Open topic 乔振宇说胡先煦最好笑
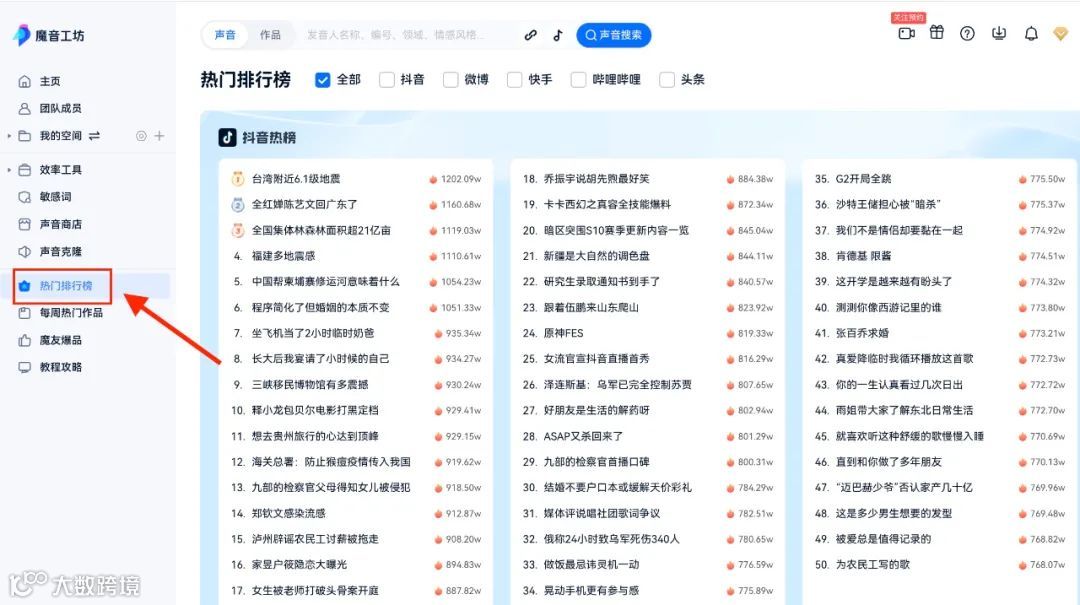 pos(596,178)
